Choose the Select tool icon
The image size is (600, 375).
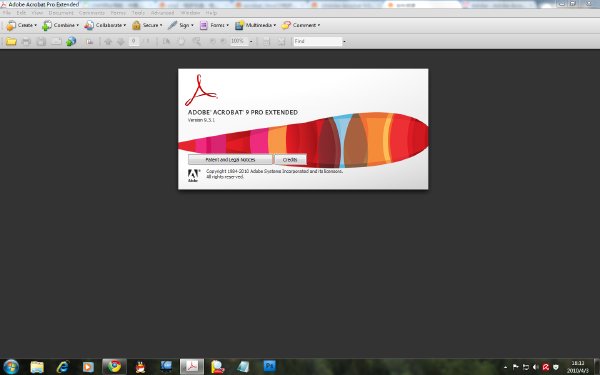point(166,41)
